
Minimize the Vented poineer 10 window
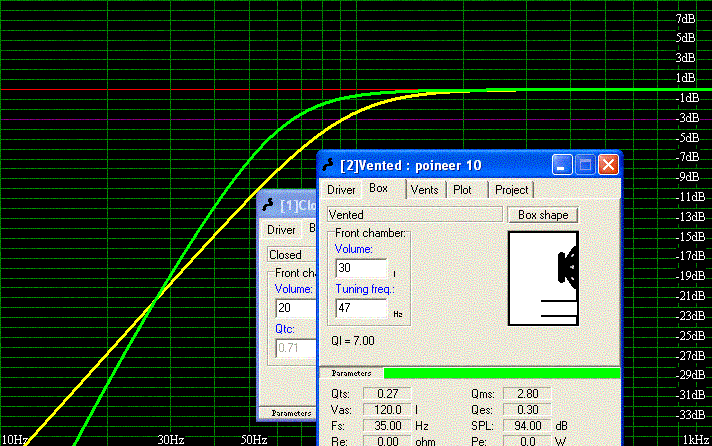pyautogui.click(x=562, y=164)
